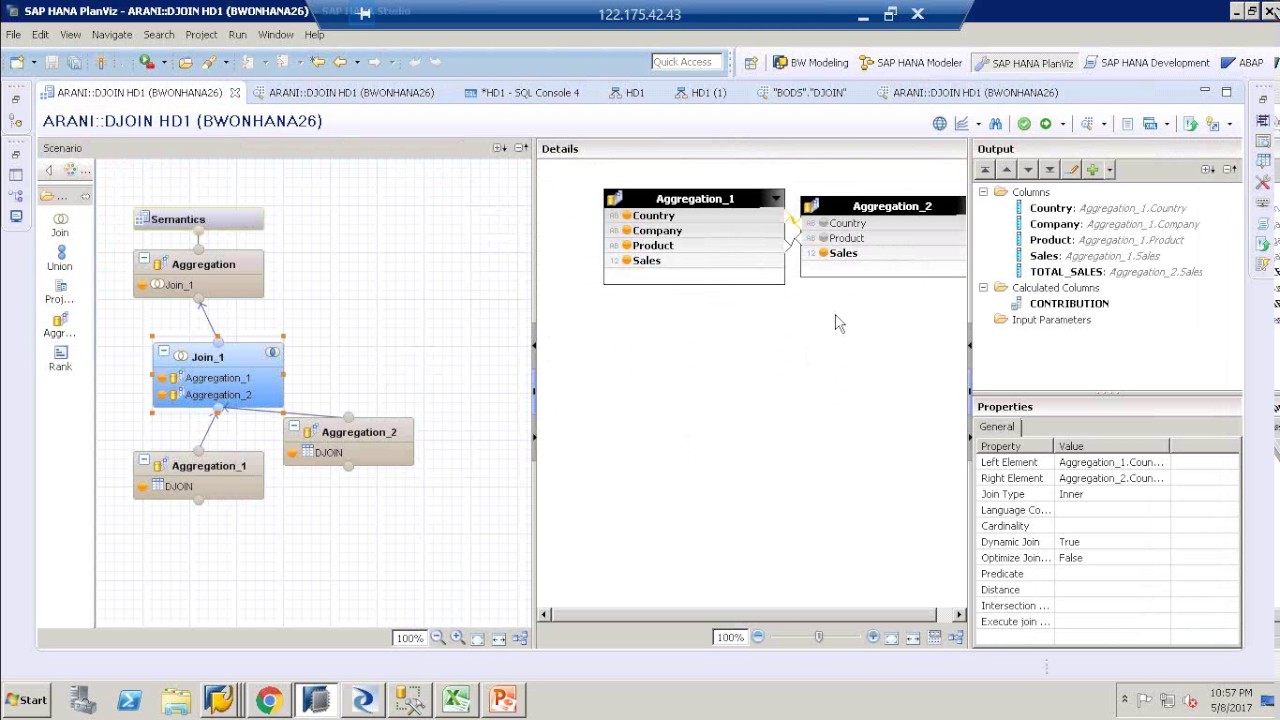Click the Open folder icon in toolbar
Viewport: 1280px width, 720px height.
tap(185, 62)
